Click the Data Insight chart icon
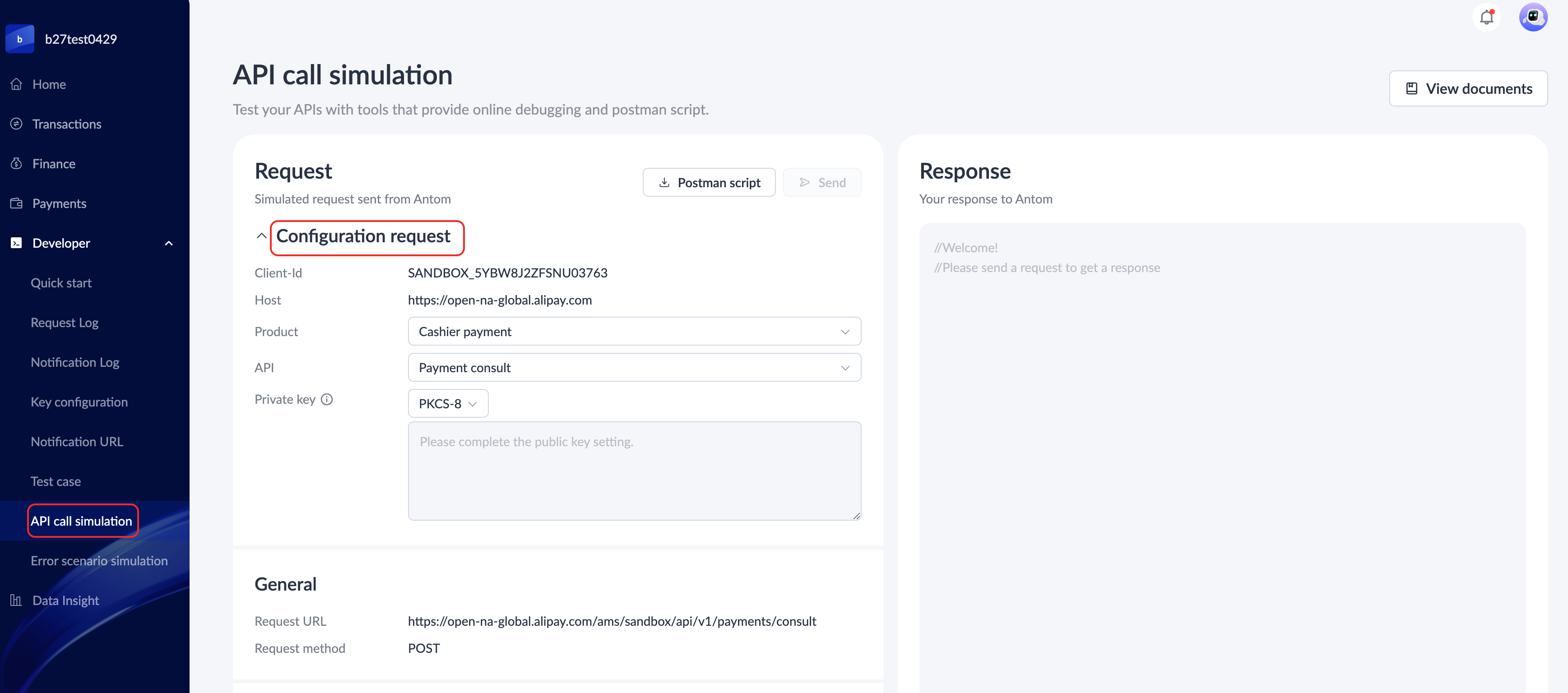The height and width of the screenshot is (693, 1568). (x=16, y=601)
